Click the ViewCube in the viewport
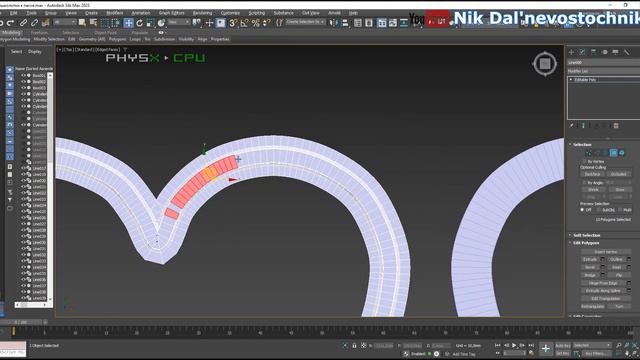Viewport: 640px width, 360px height. pyautogui.click(x=545, y=64)
